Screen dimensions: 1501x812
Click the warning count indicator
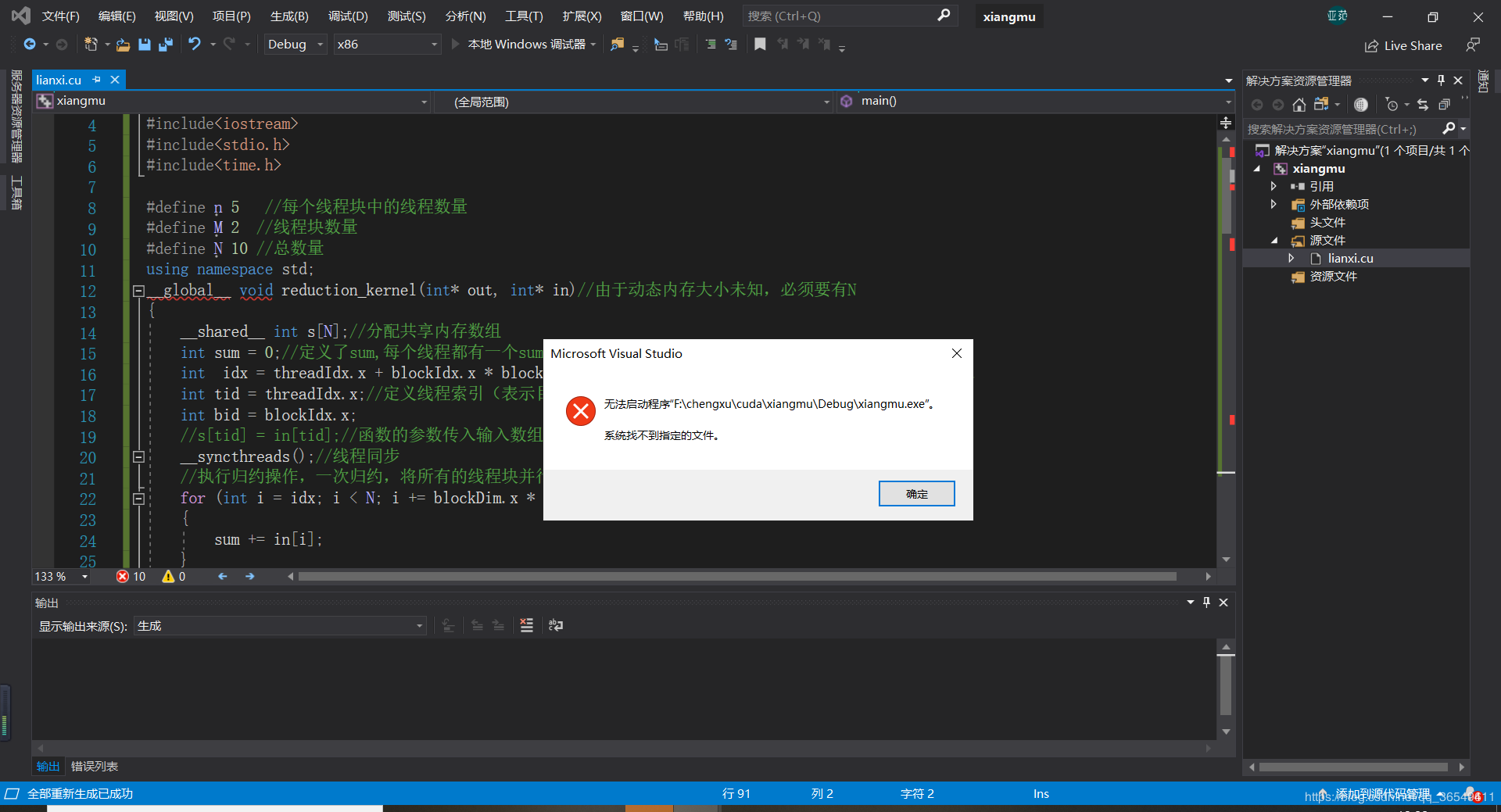click(x=174, y=576)
